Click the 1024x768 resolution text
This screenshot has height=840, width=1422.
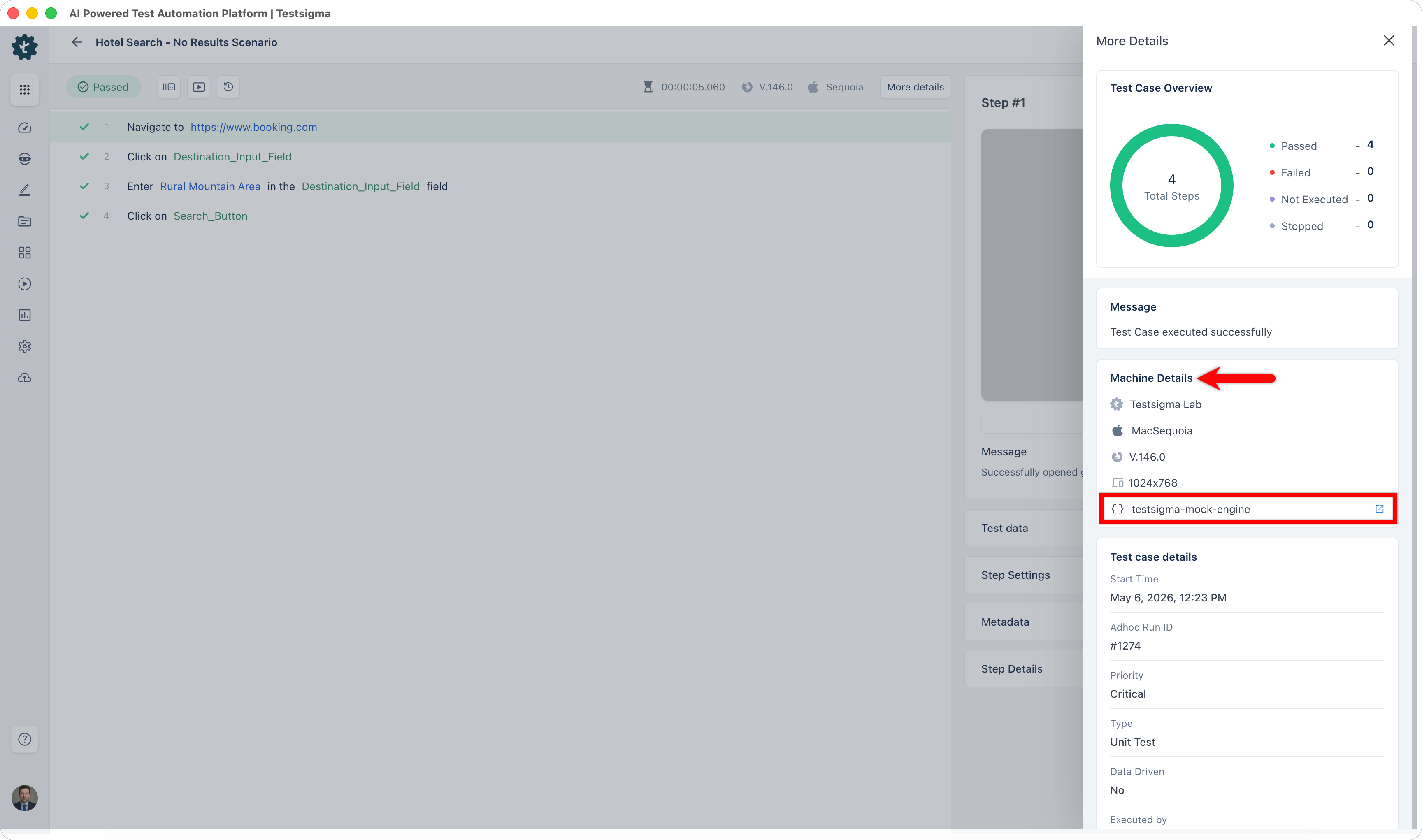[x=1152, y=483]
